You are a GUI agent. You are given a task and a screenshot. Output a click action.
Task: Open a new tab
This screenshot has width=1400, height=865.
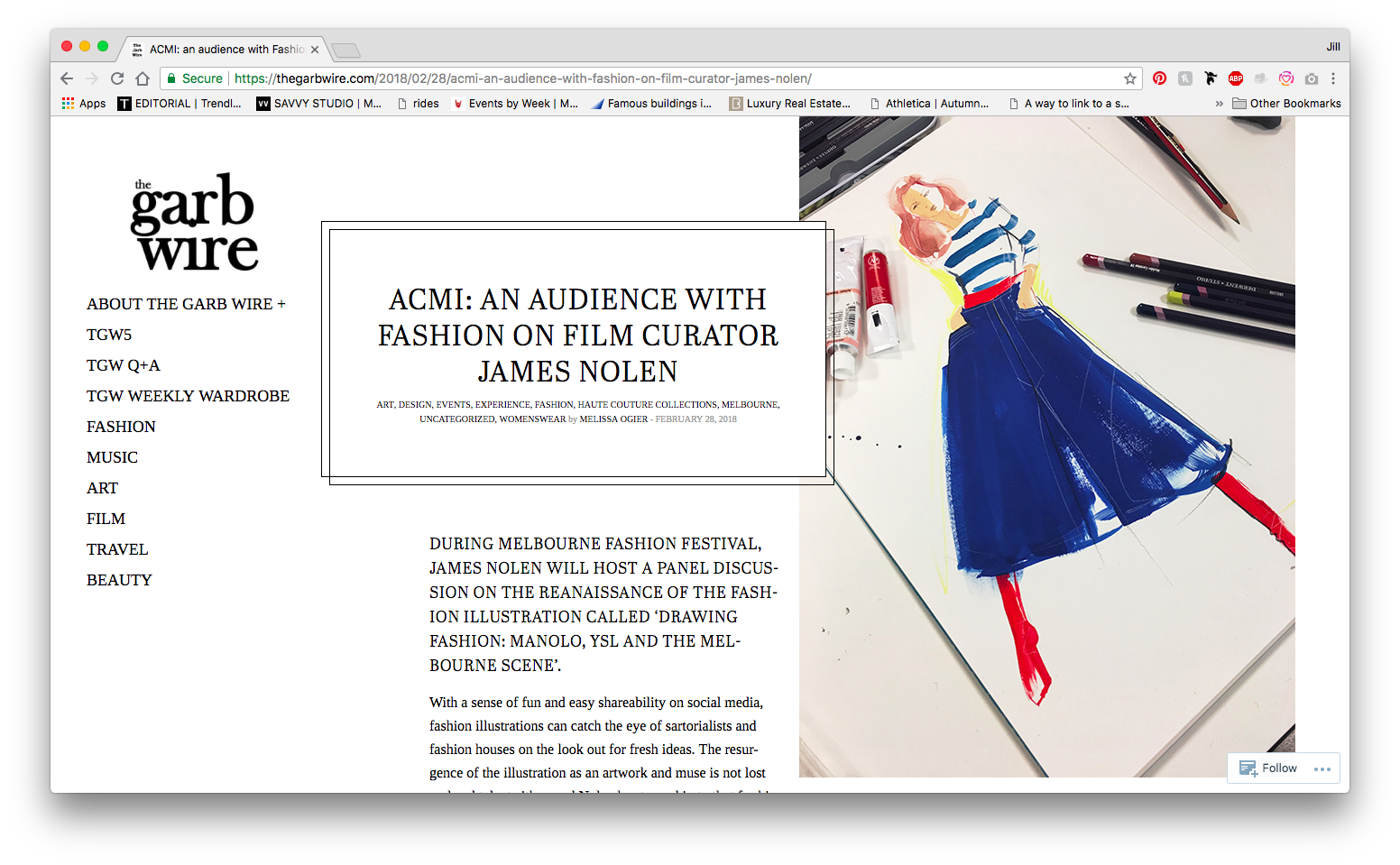point(345,51)
